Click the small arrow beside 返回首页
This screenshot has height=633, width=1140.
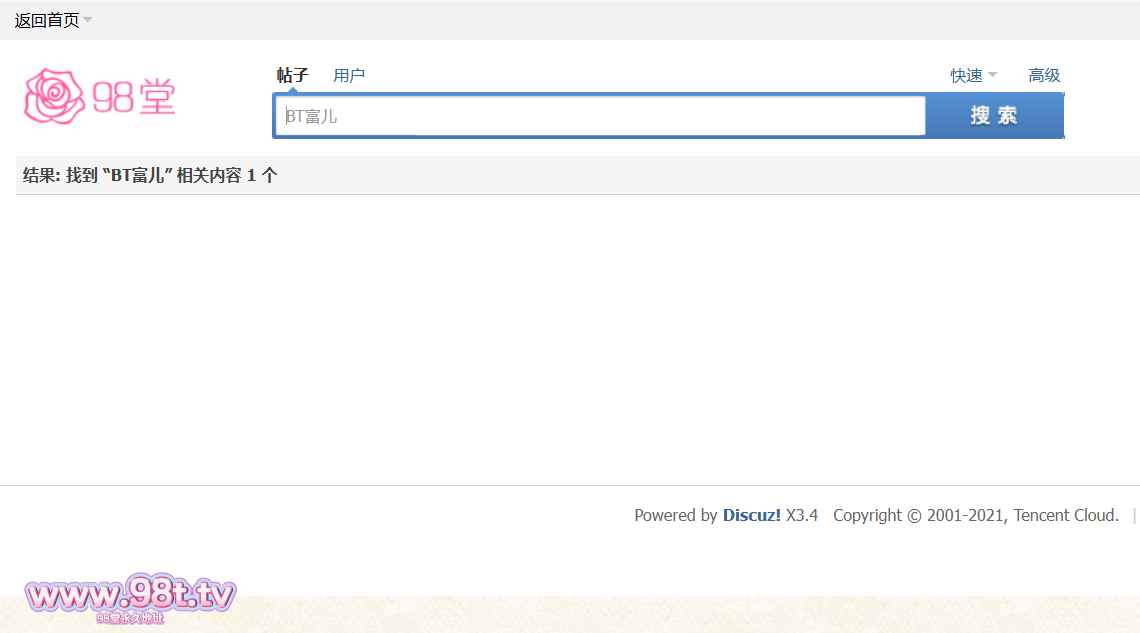(88, 20)
